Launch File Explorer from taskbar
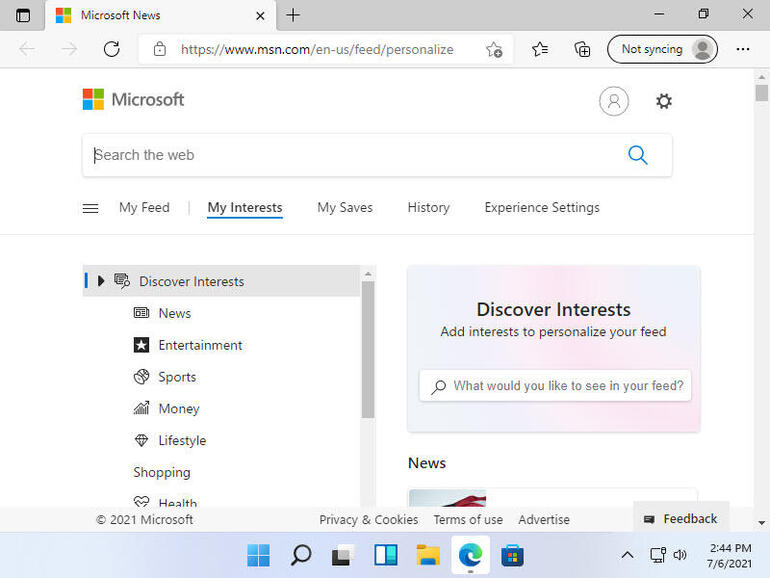This screenshot has width=770, height=578. 428,555
